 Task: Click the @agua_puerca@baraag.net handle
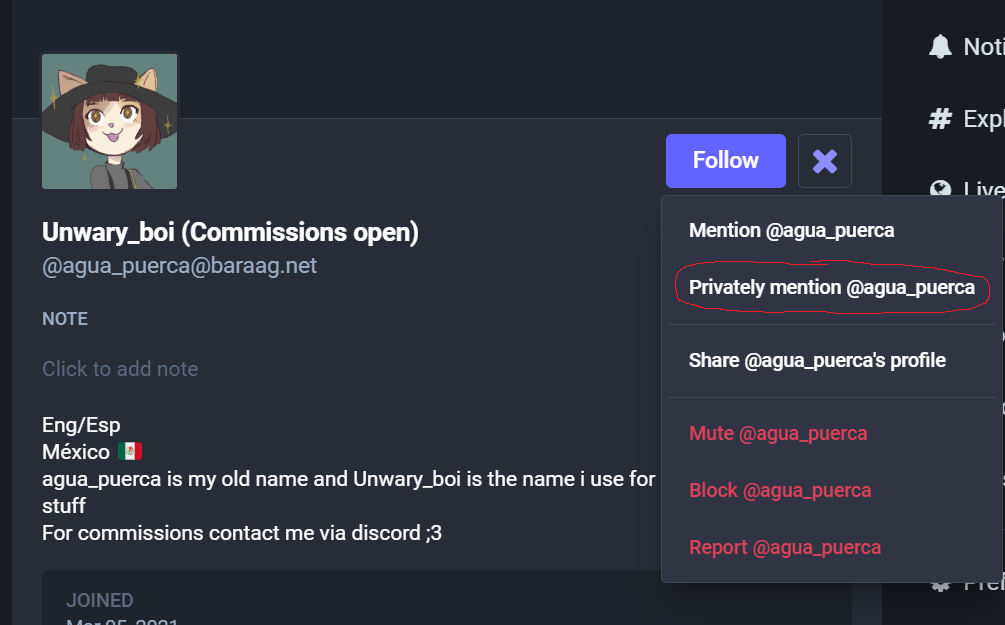tap(179, 265)
